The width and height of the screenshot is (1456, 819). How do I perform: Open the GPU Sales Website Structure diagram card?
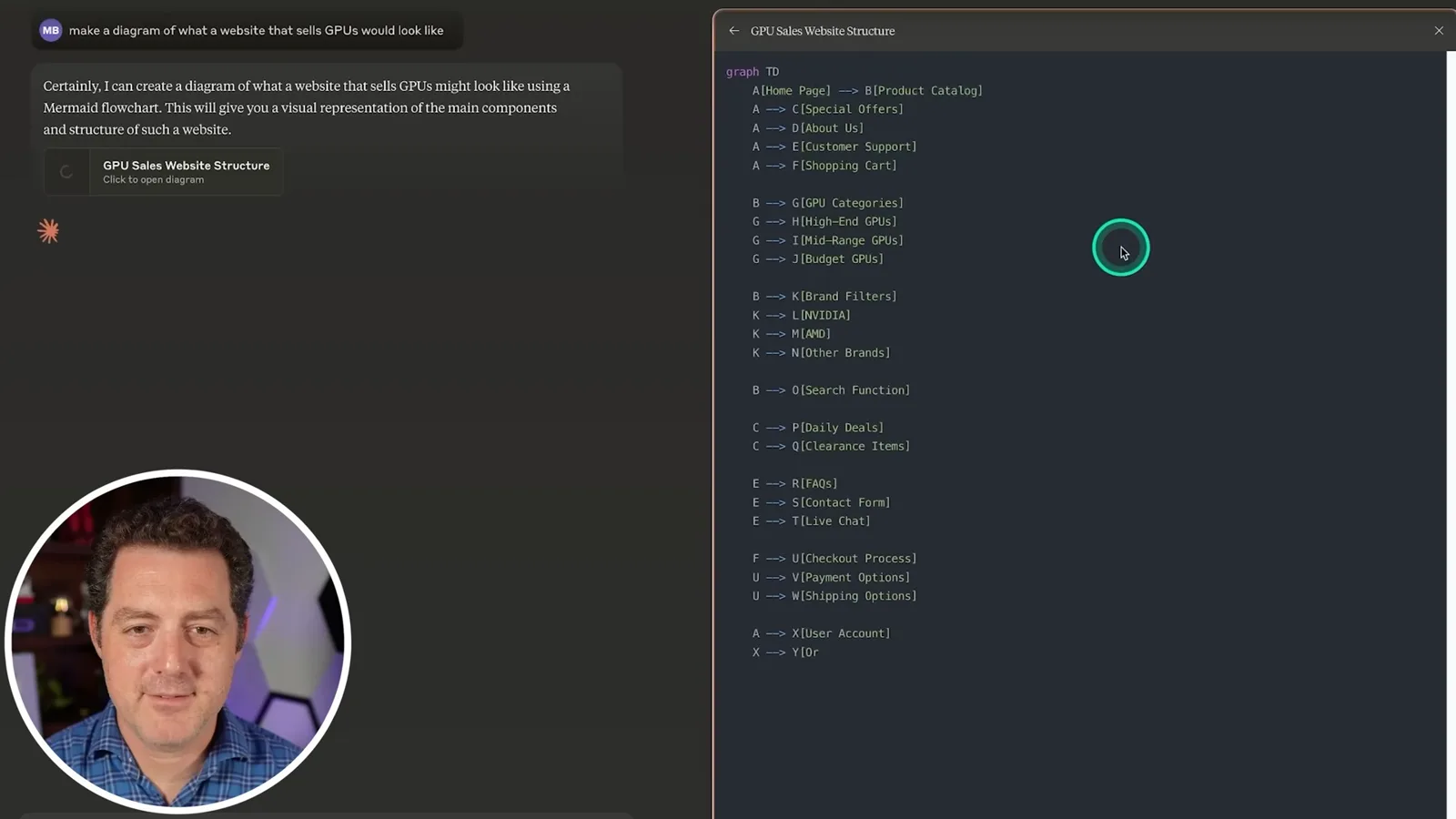coord(164,172)
